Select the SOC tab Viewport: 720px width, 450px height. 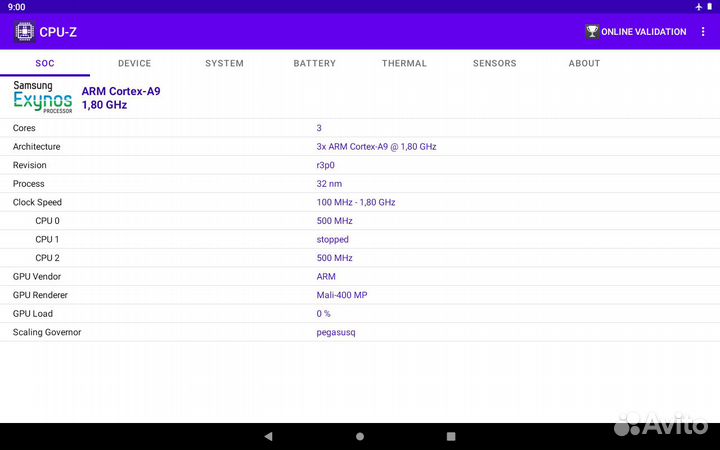(x=45, y=63)
